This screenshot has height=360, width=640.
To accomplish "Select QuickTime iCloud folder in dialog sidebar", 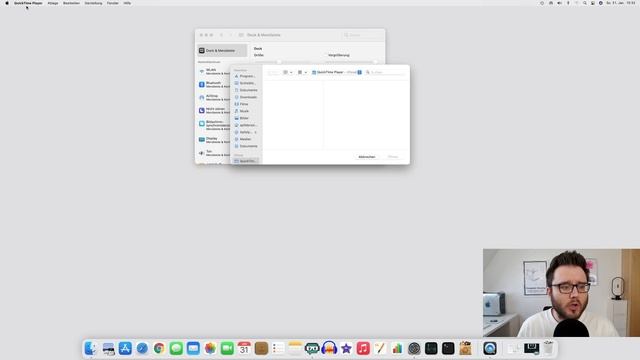I will pyautogui.click(x=246, y=161).
